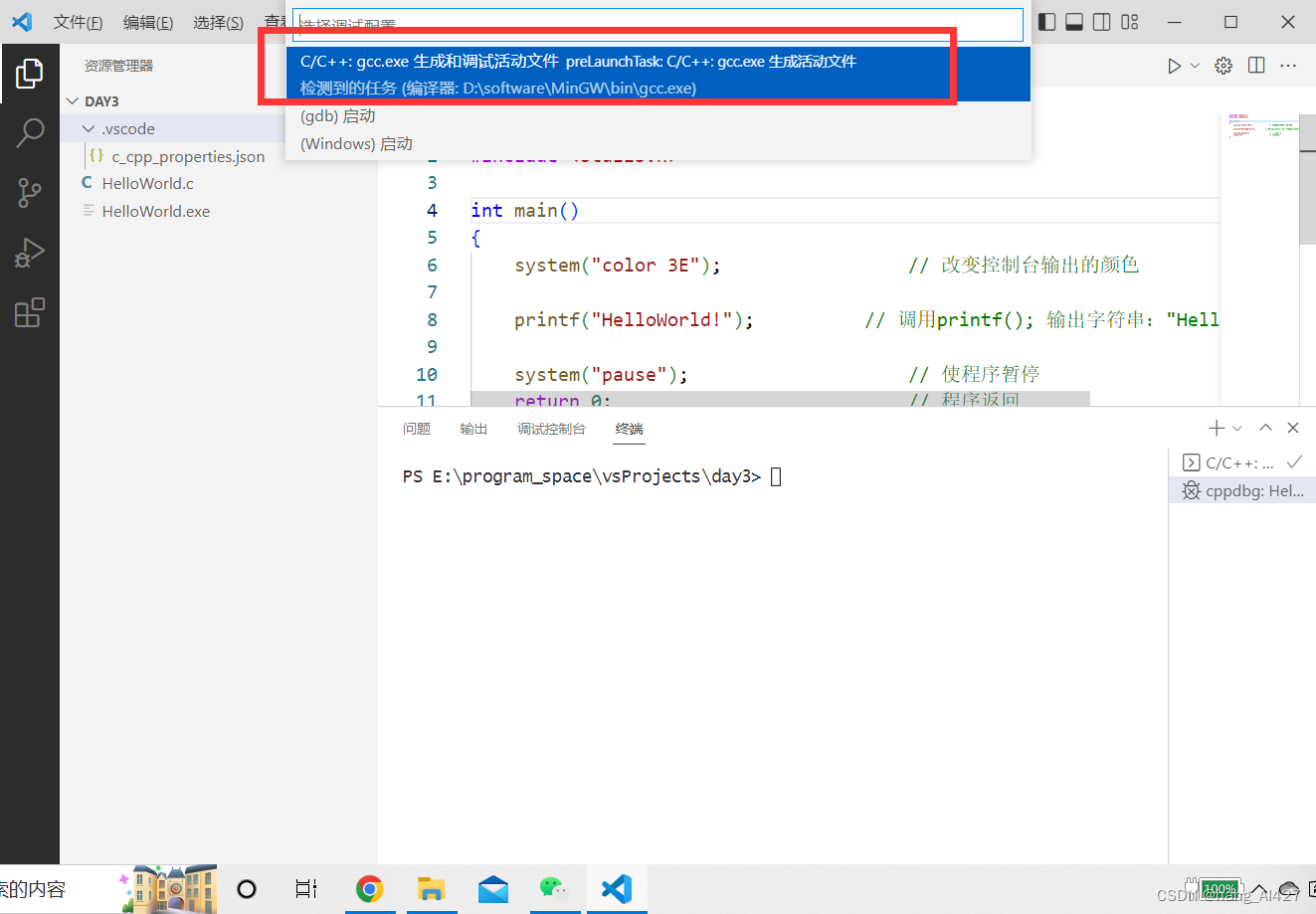Click the VS Code logo icon
1316x914 pixels.
(22, 22)
